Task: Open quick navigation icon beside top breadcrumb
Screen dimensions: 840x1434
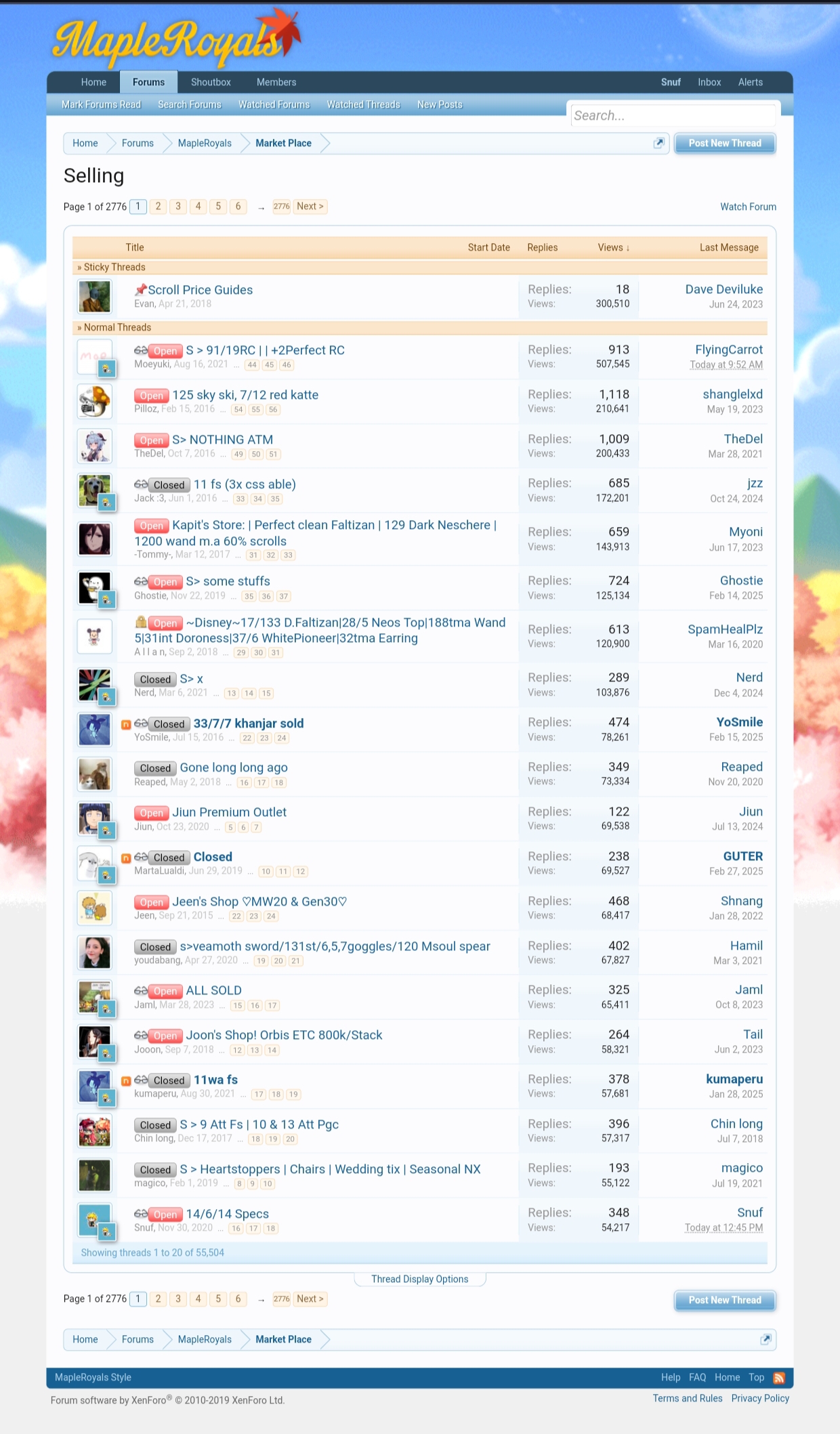Action: pyautogui.click(x=658, y=144)
